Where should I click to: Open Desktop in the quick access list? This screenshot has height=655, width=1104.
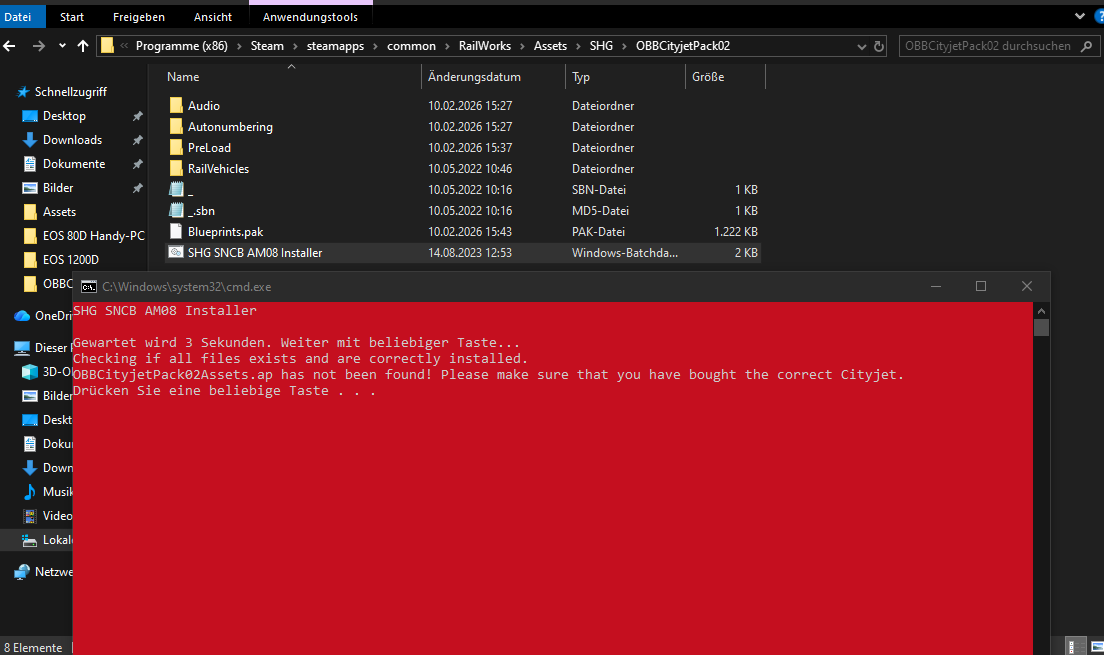[64, 116]
